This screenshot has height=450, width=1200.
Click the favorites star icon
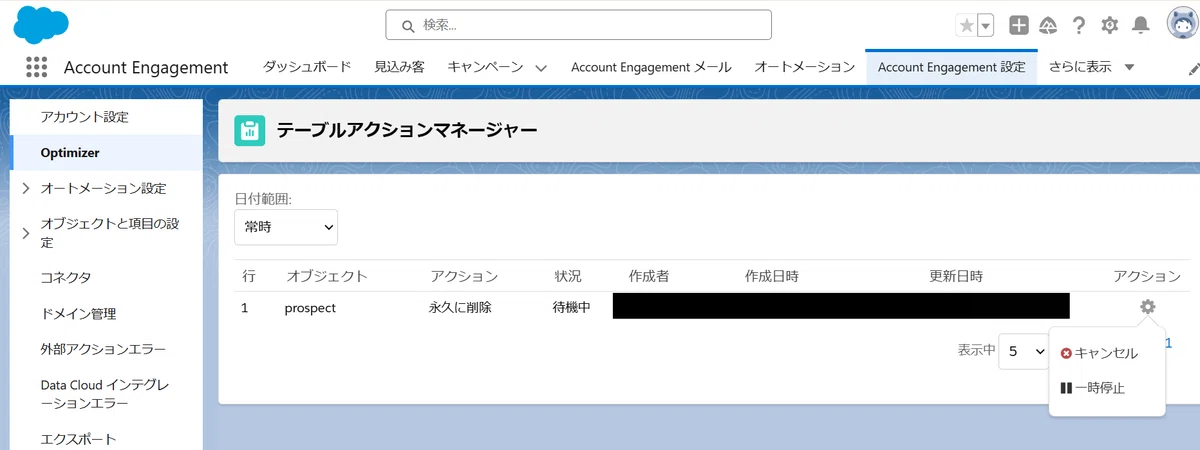click(966, 26)
